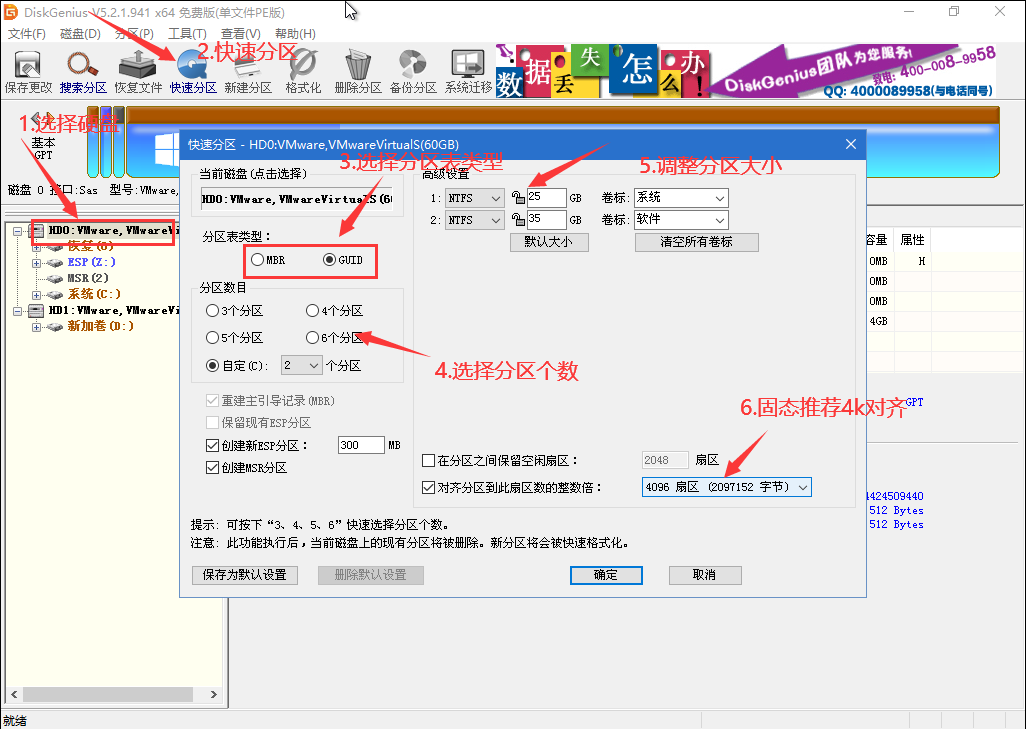Click the 清空所有卷标 button
The image size is (1026, 729).
coord(696,242)
